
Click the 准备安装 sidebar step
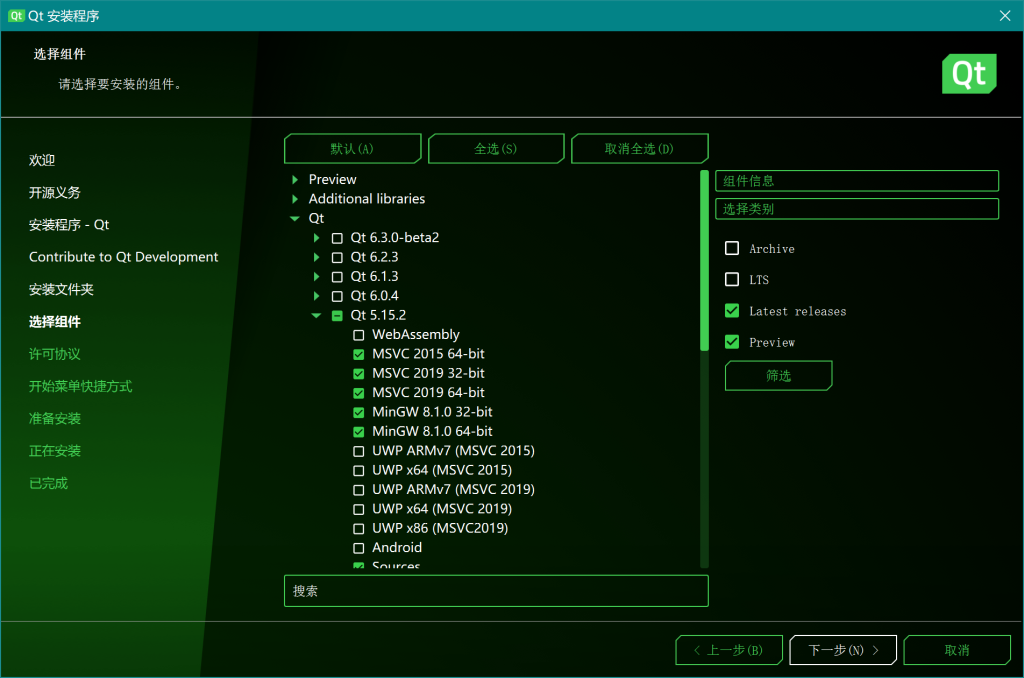(55, 419)
